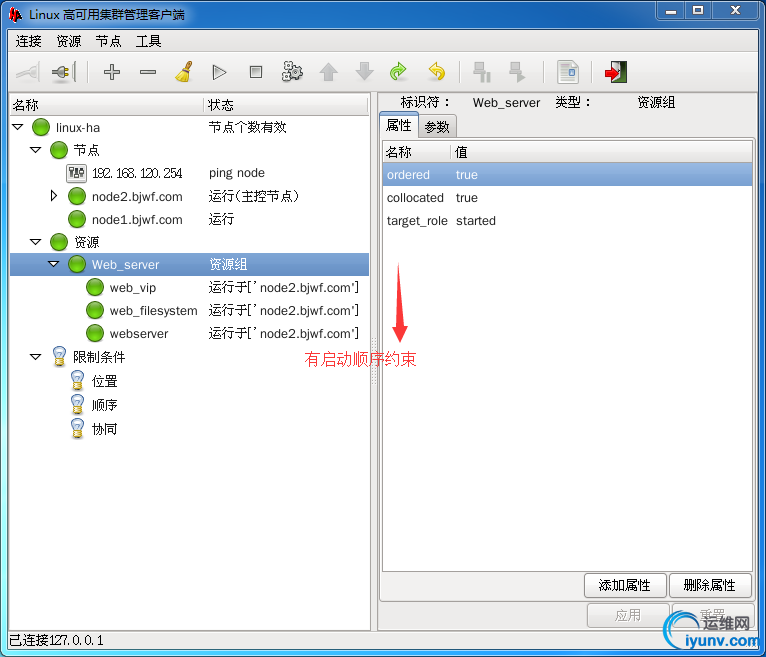Click the broom cleanup resource icon
Screen dimensions: 766x657
(x=184, y=72)
